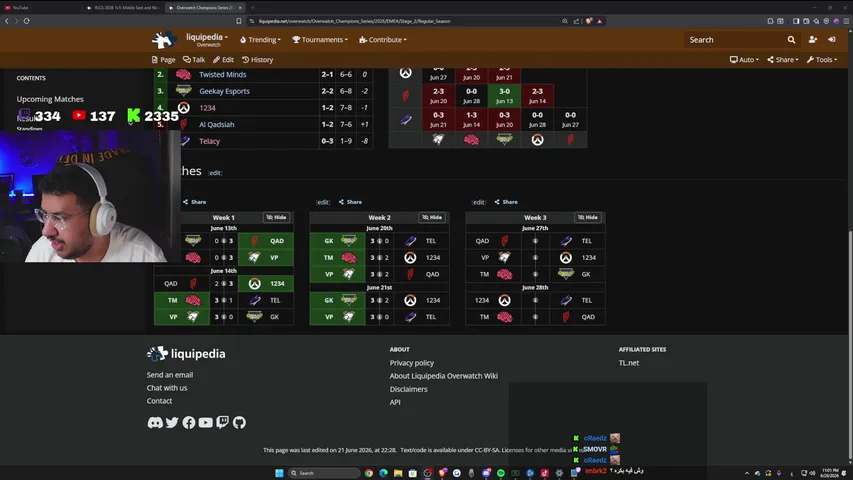Viewport: 853px width, 480px height.
Task: Open the TL.net affiliated site link
Action: coord(629,363)
